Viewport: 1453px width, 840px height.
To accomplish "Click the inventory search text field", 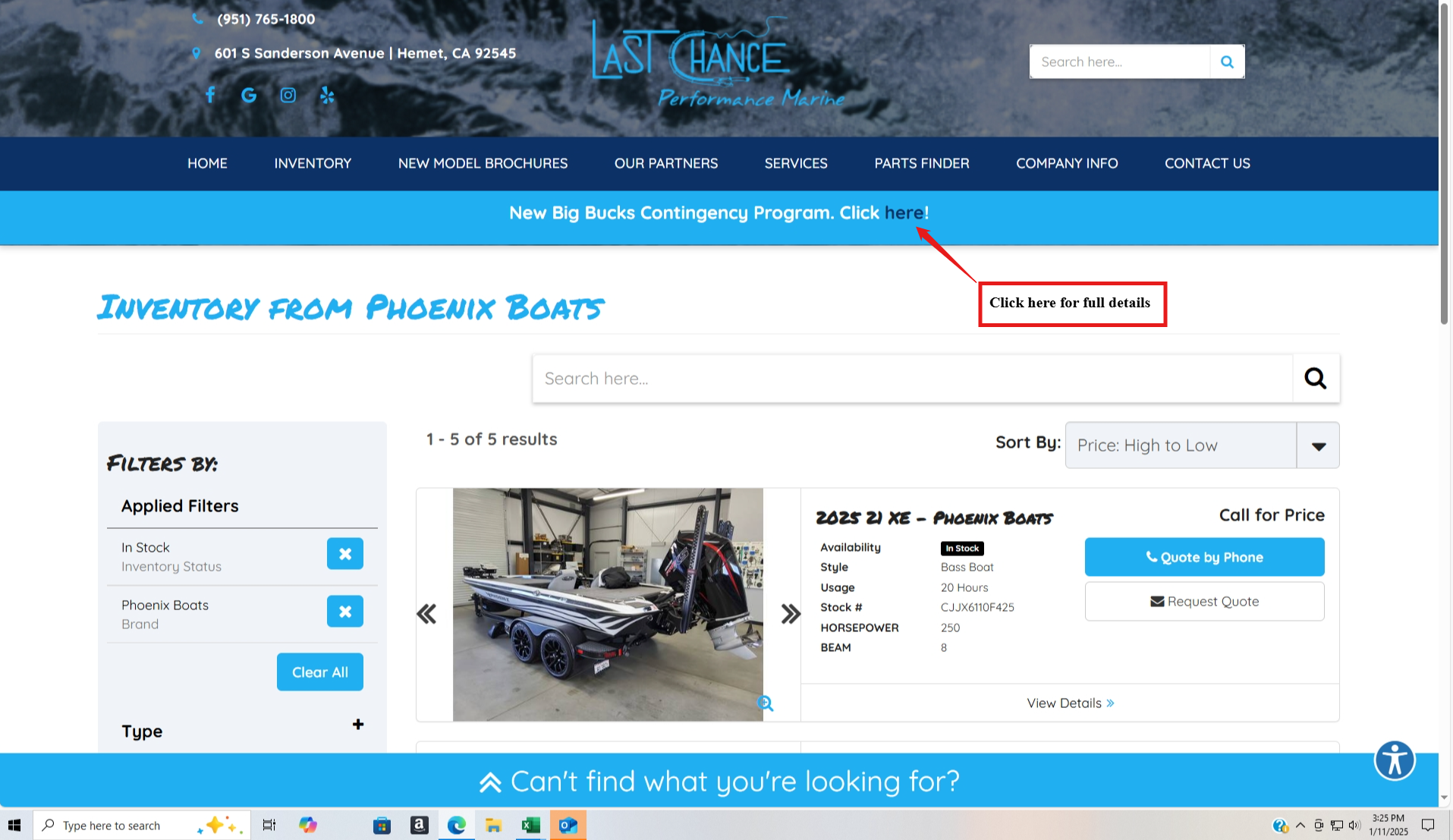I will (911, 378).
